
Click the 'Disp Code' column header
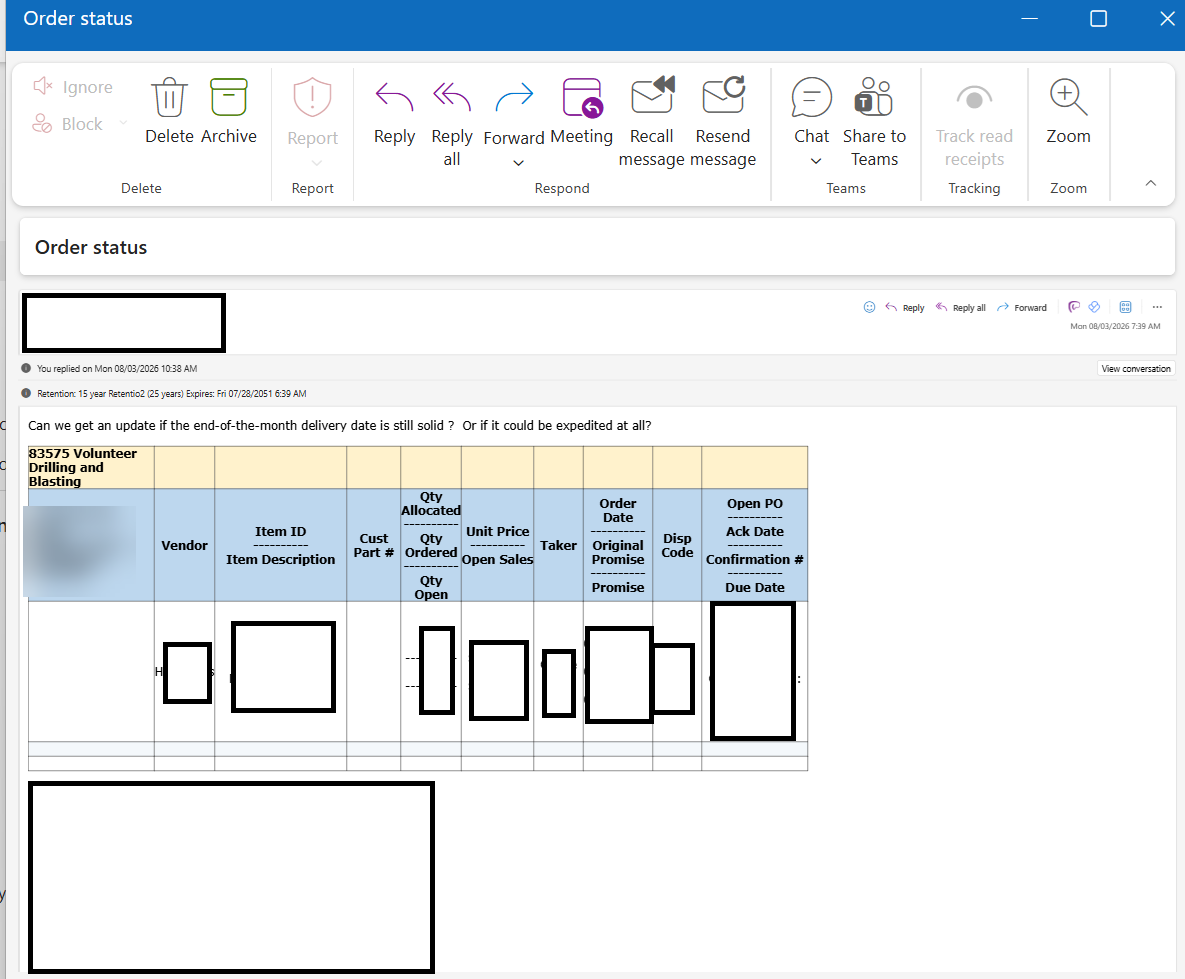click(677, 545)
